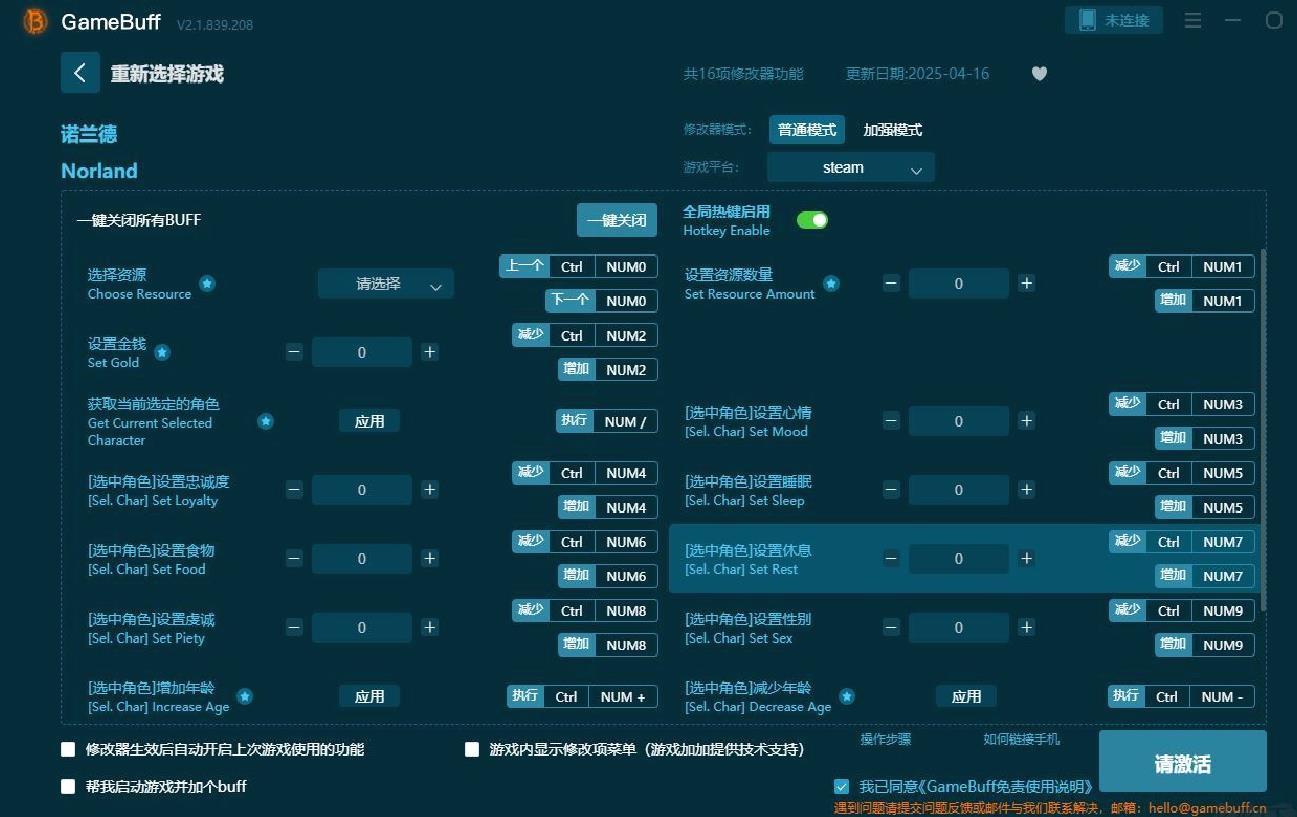The width and height of the screenshot is (1297, 817).
Task: Click 增加 NUM2 hotkey for Set Gold
Action: point(607,369)
